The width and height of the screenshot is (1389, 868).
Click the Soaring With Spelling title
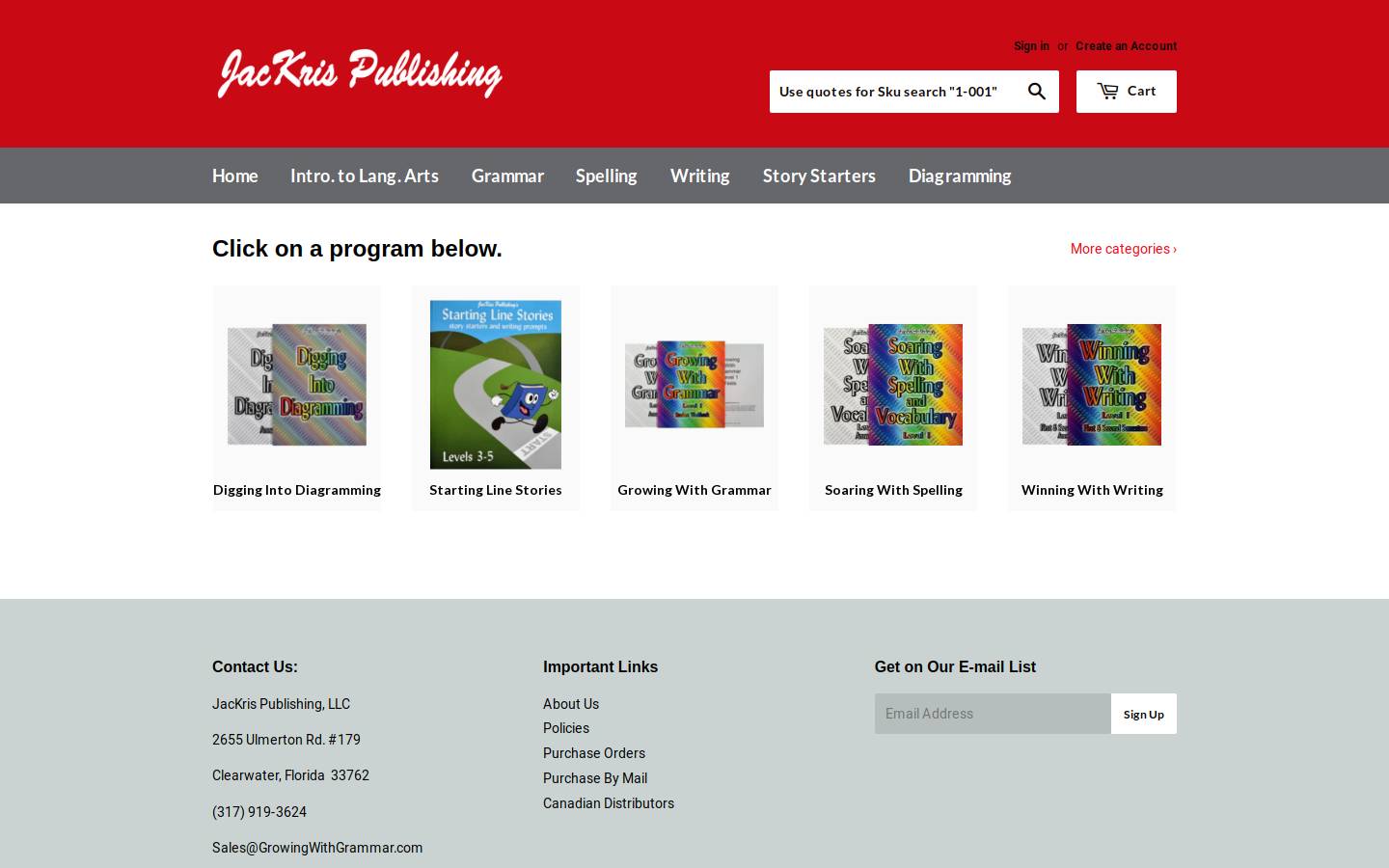click(893, 490)
